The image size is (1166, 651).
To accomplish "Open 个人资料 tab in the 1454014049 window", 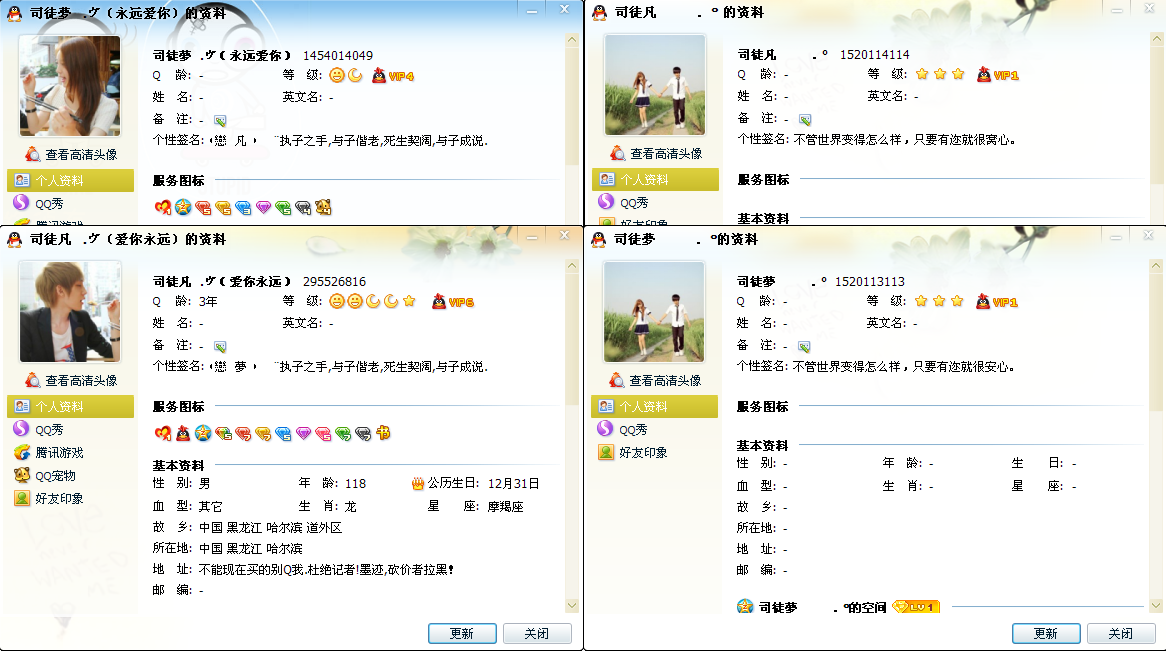I will 71,180.
